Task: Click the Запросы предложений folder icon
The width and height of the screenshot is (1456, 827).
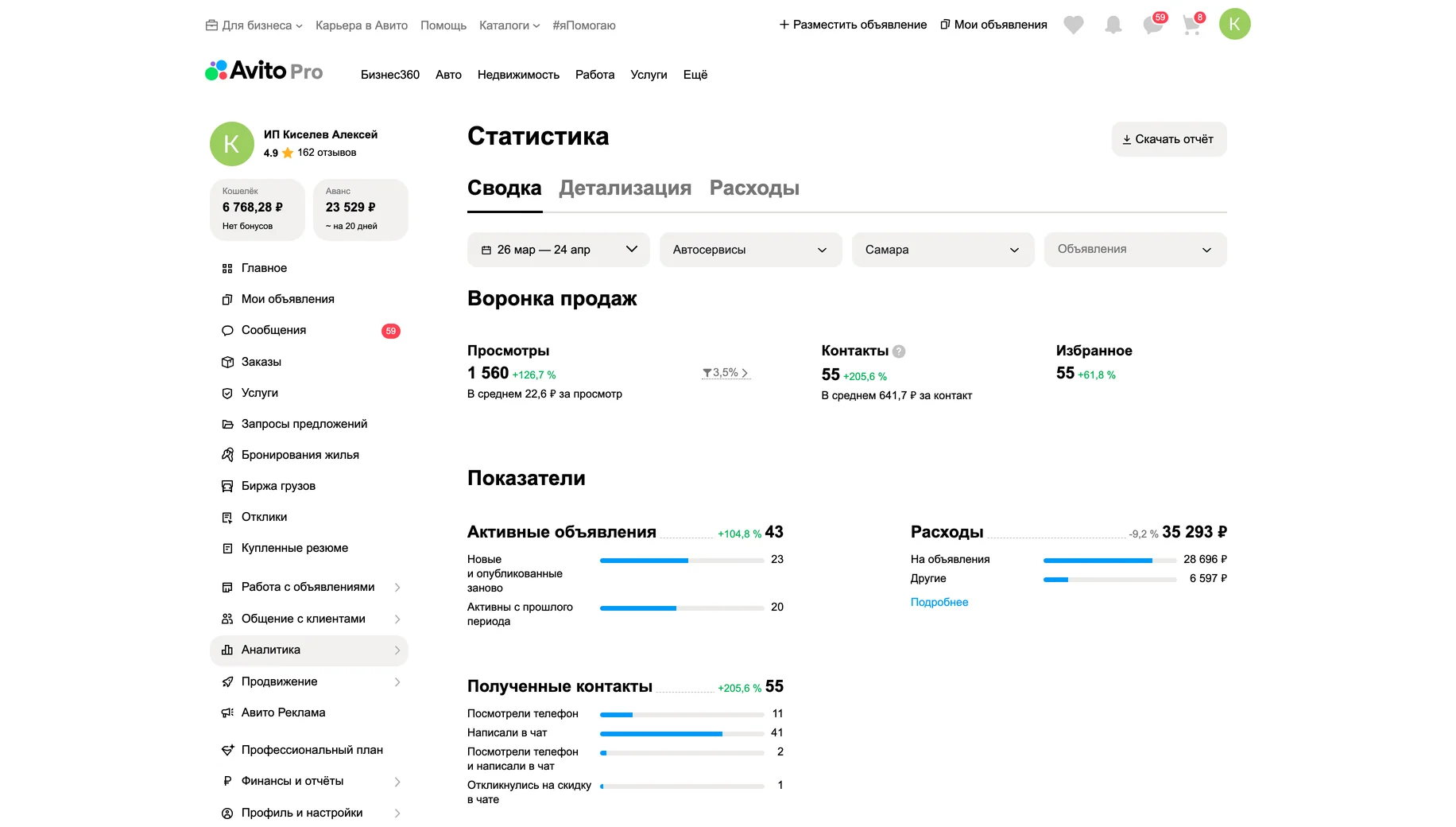Action: (x=227, y=424)
